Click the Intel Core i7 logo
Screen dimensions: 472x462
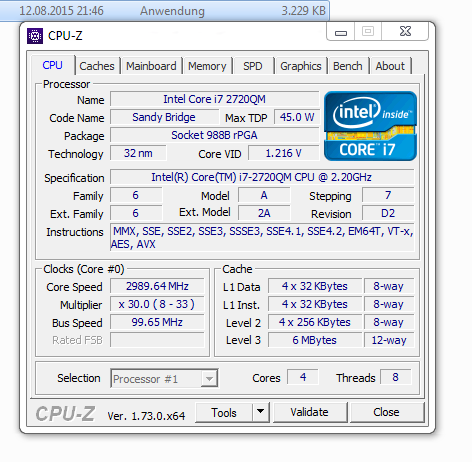click(370, 126)
